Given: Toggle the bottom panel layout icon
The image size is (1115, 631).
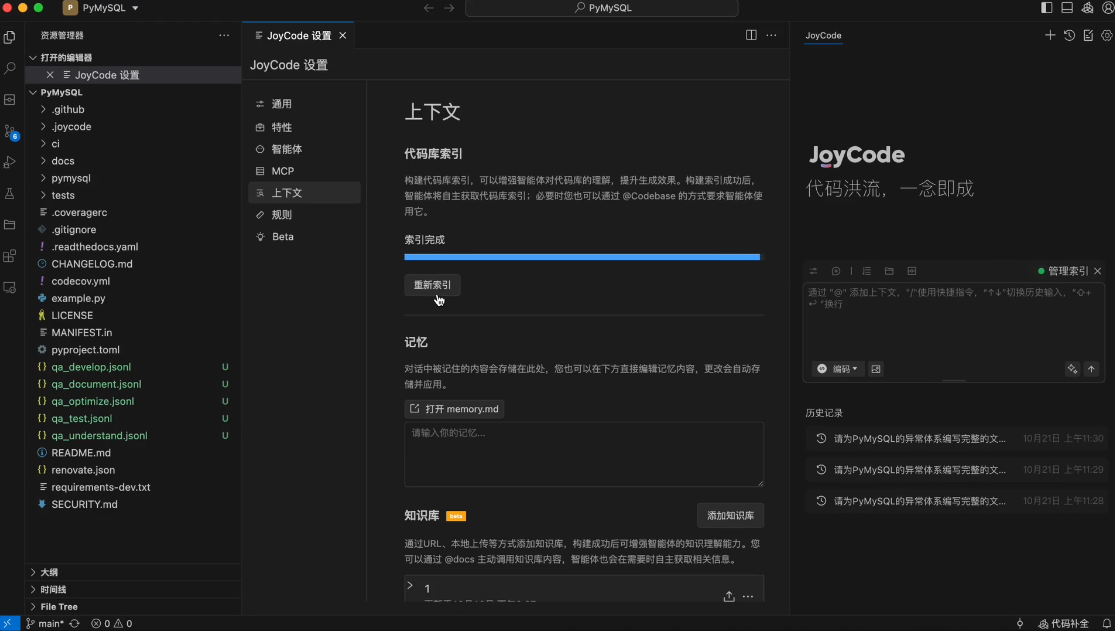Looking at the screenshot, I should 1067,8.
